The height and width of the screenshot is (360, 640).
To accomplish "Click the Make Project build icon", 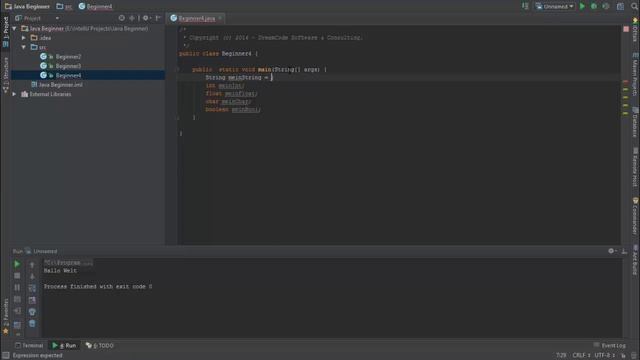I will tap(525, 6).
